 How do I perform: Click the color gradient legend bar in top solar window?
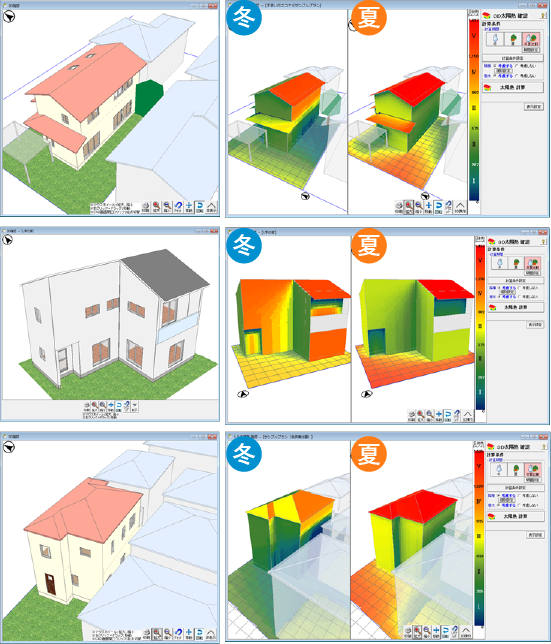pos(474,109)
